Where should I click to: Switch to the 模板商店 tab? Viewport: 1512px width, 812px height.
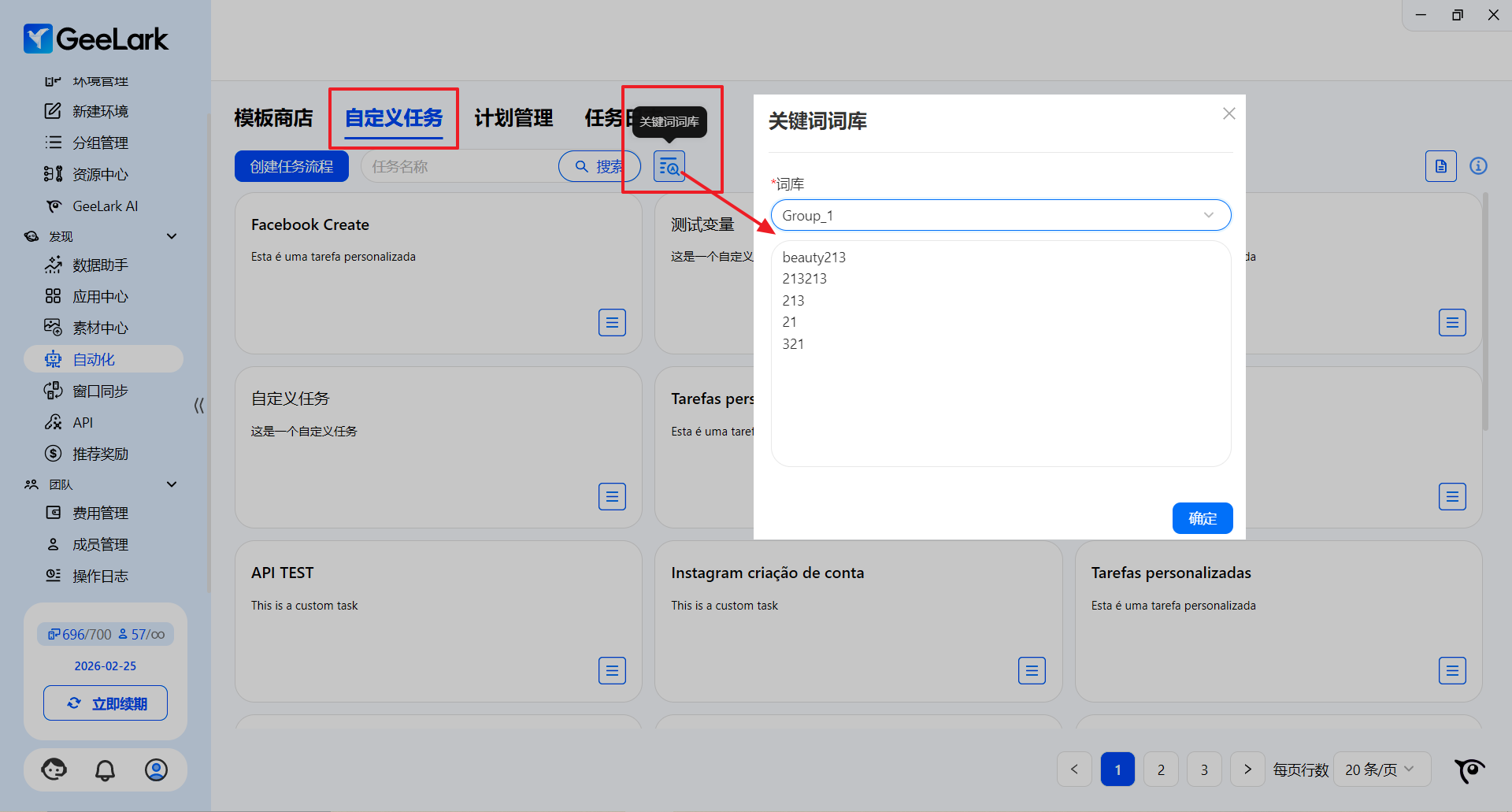click(x=273, y=118)
